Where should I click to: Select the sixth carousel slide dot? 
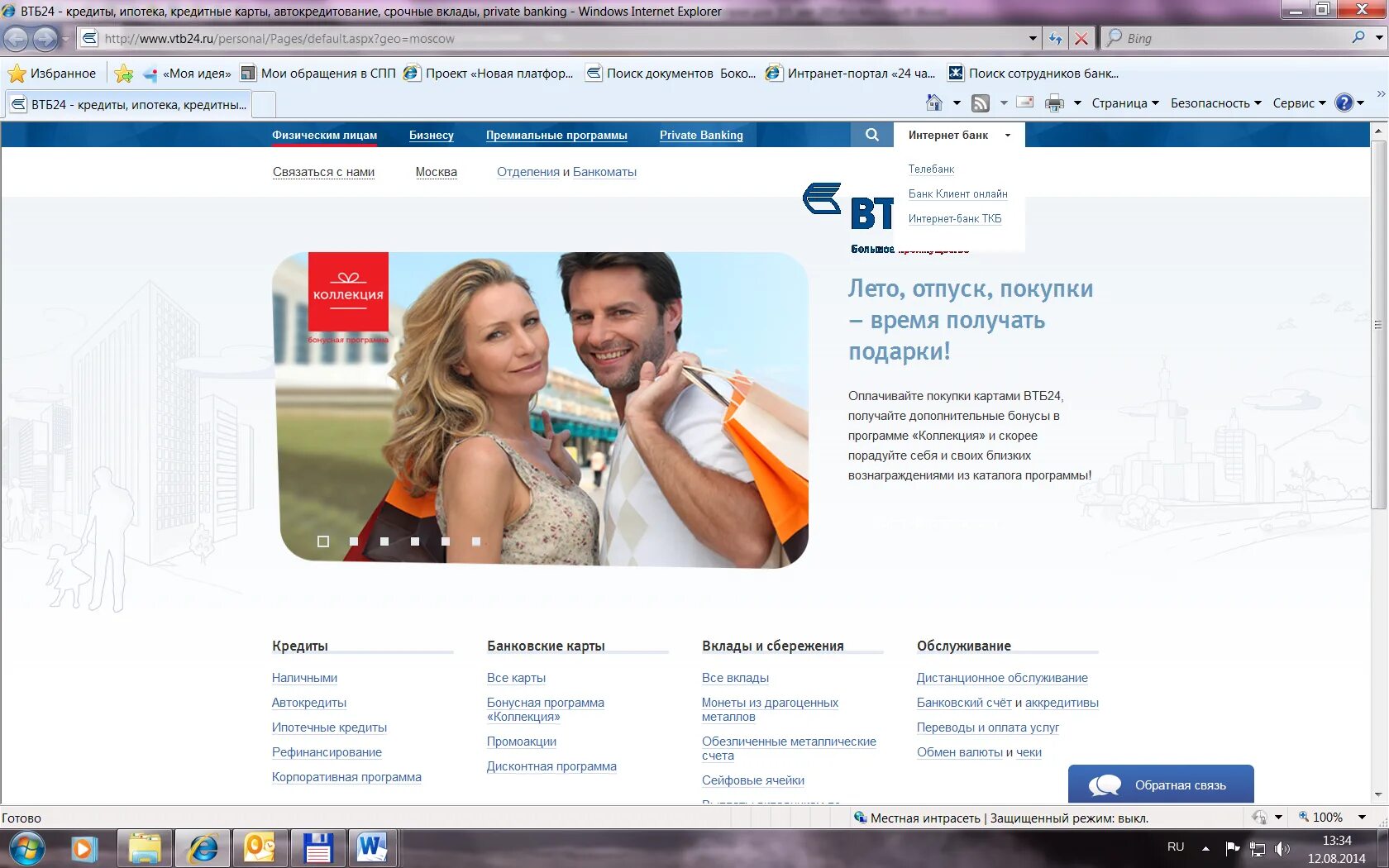pos(476,541)
